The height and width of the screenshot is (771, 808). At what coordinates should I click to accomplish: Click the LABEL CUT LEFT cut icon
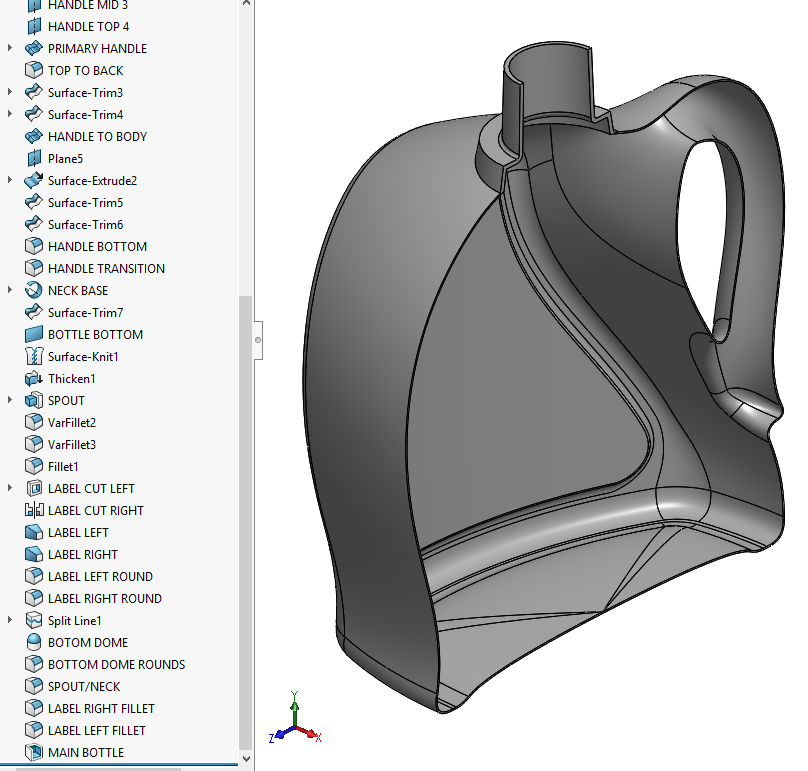tap(33, 489)
